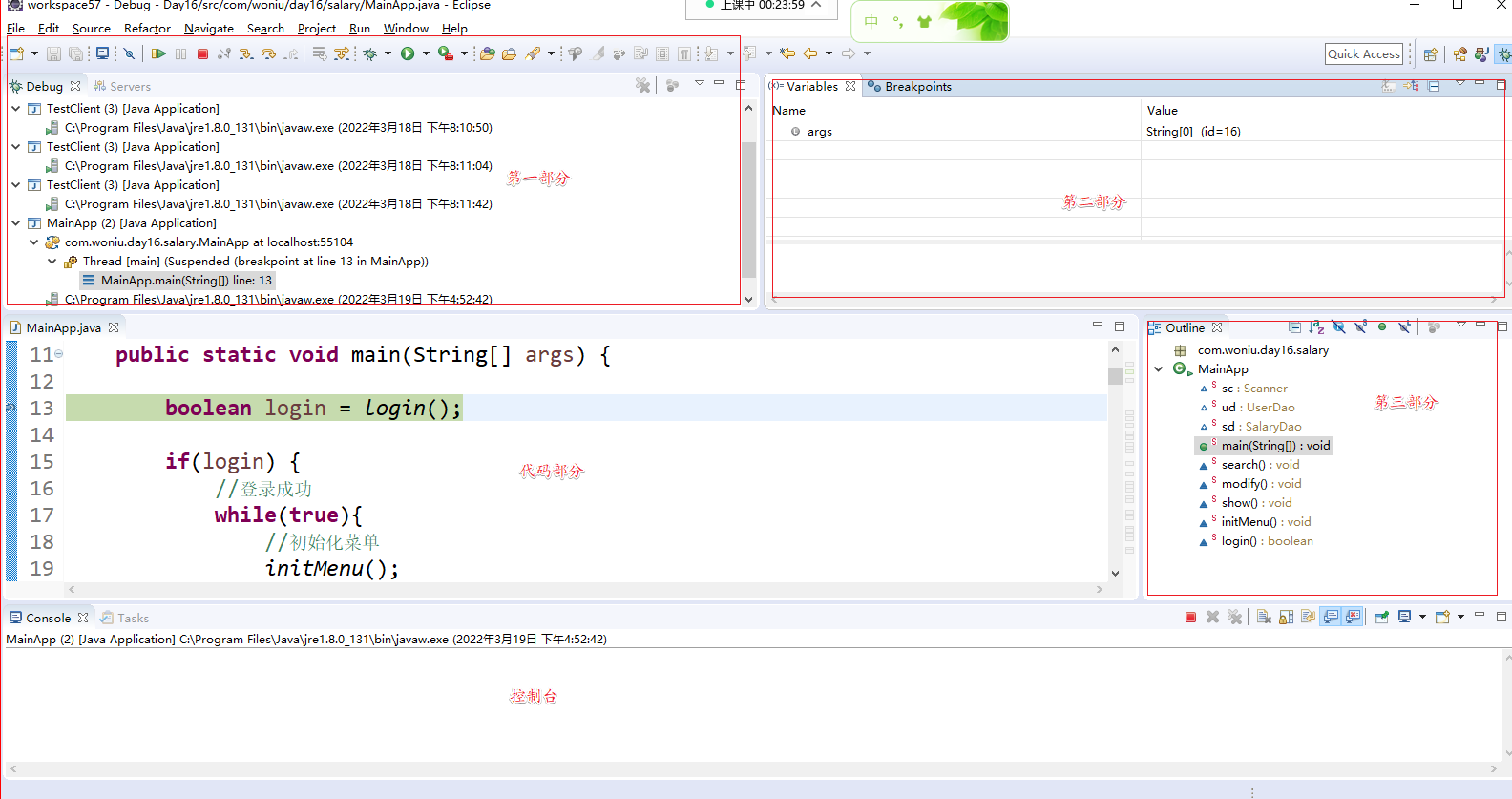This screenshot has height=799, width=1512.
Task: Toggle Hide Local Types in the Outline
Action: (x=1404, y=327)
